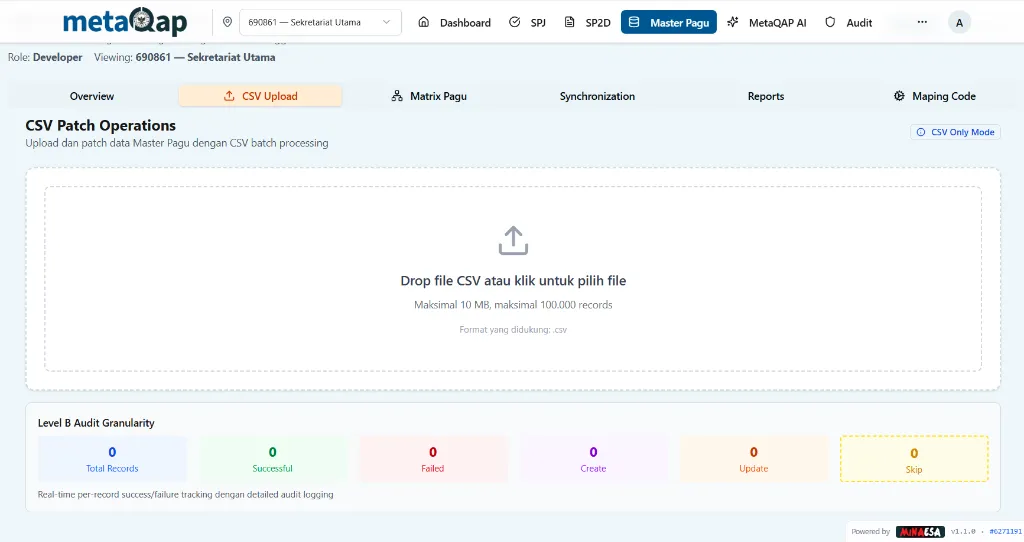Click the SPJ checkmark icon
This screenshot has width=1024, height=542.
515,22
